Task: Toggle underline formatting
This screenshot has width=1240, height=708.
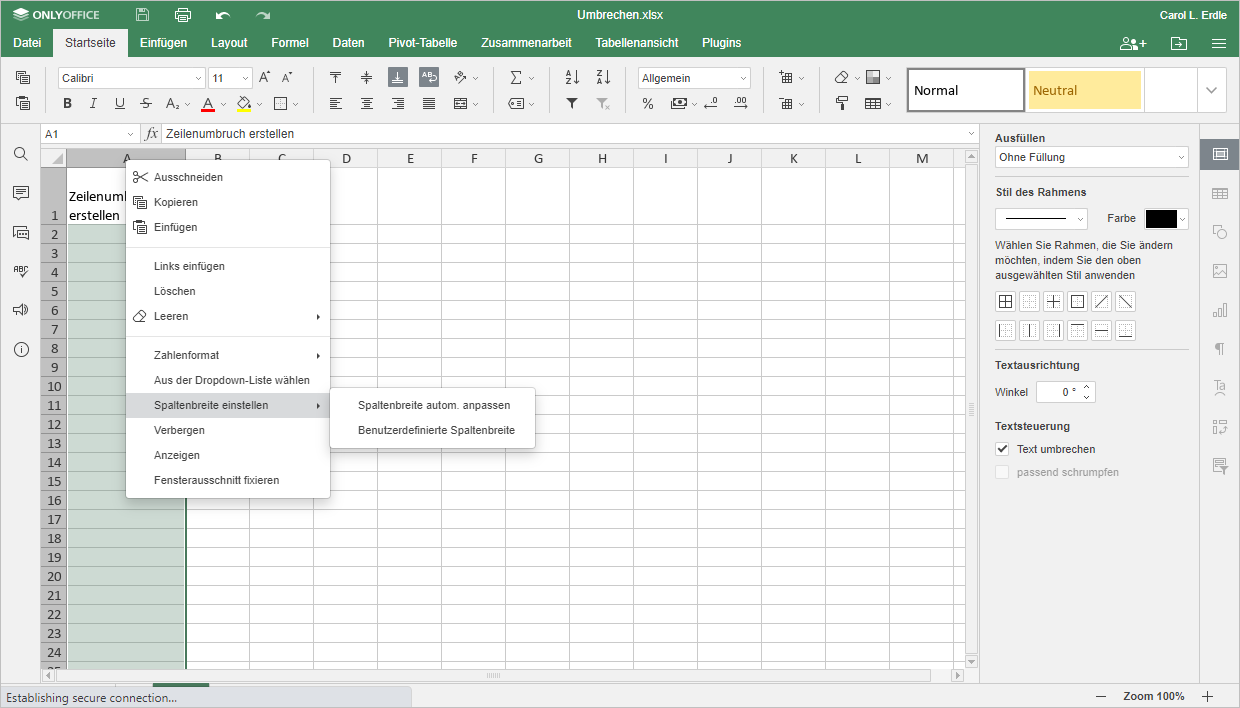Action: point(120,103)
